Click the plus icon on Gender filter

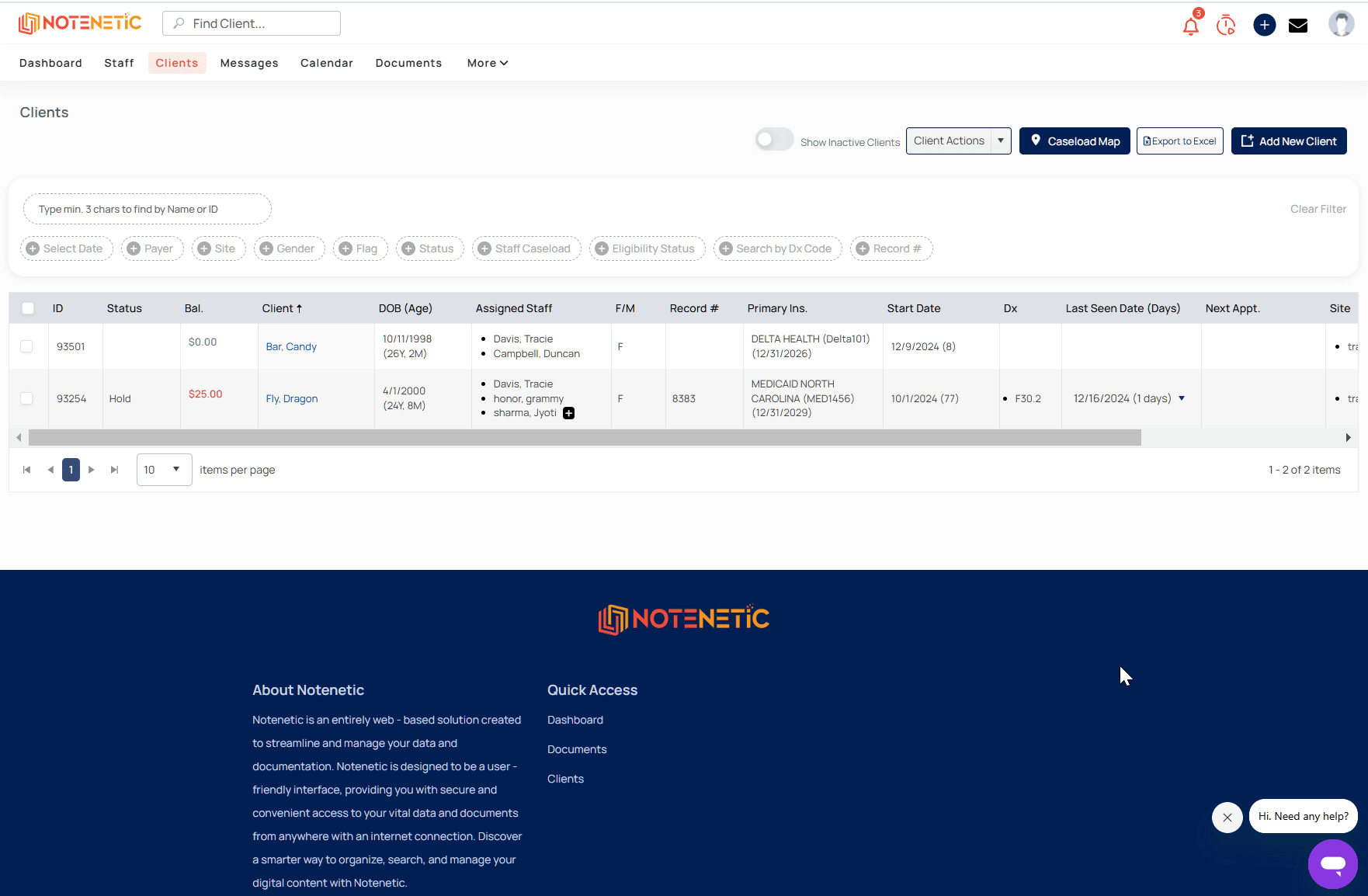[266, 248]
